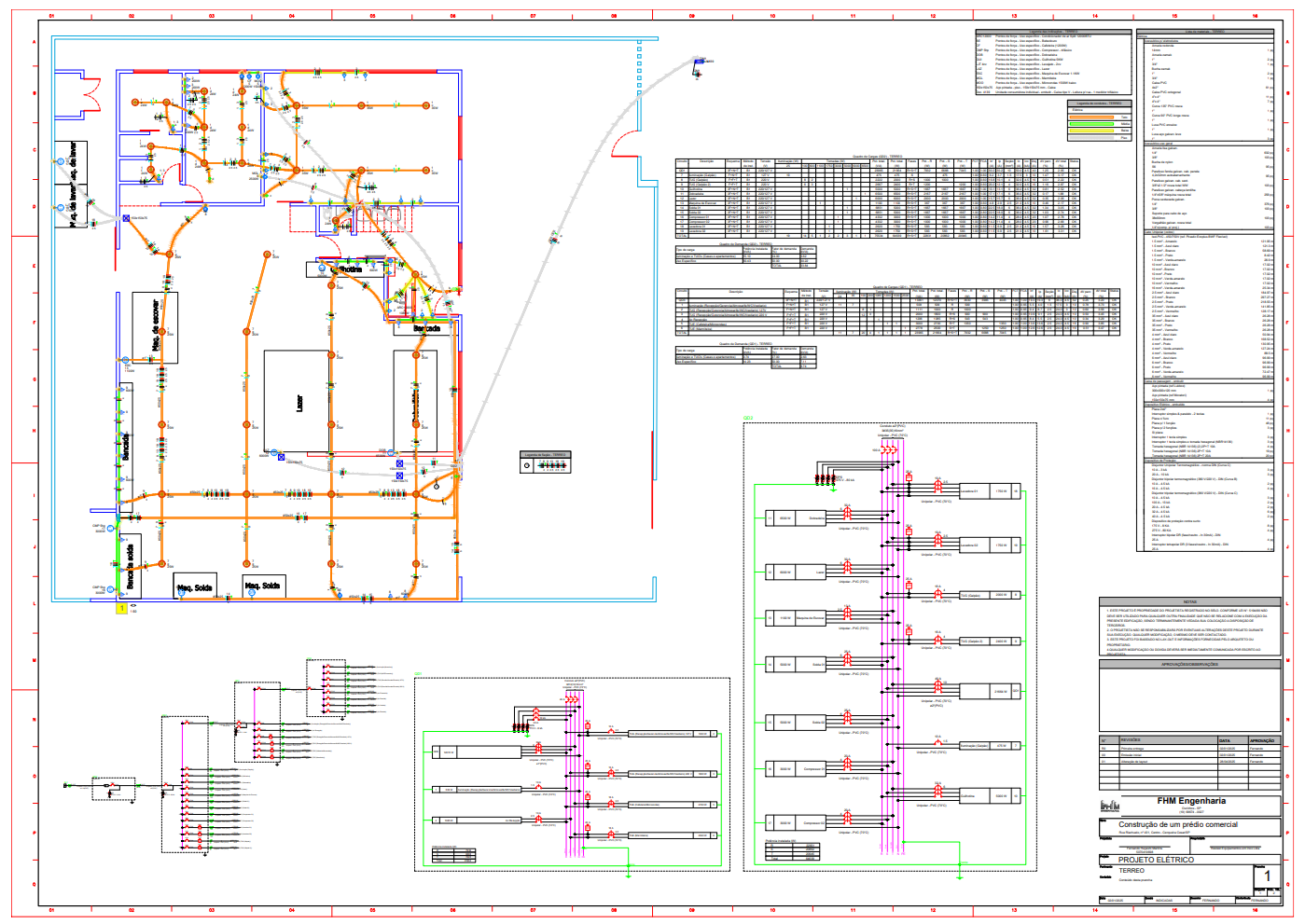Click the Laser equipment block in floor plan
This screenshot has width=1305, height=924.
point(297,403)
